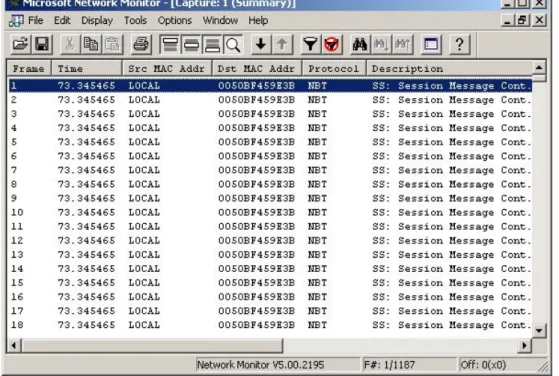Click the Description column header
The image size is (559, 376).
pos(450,68)
